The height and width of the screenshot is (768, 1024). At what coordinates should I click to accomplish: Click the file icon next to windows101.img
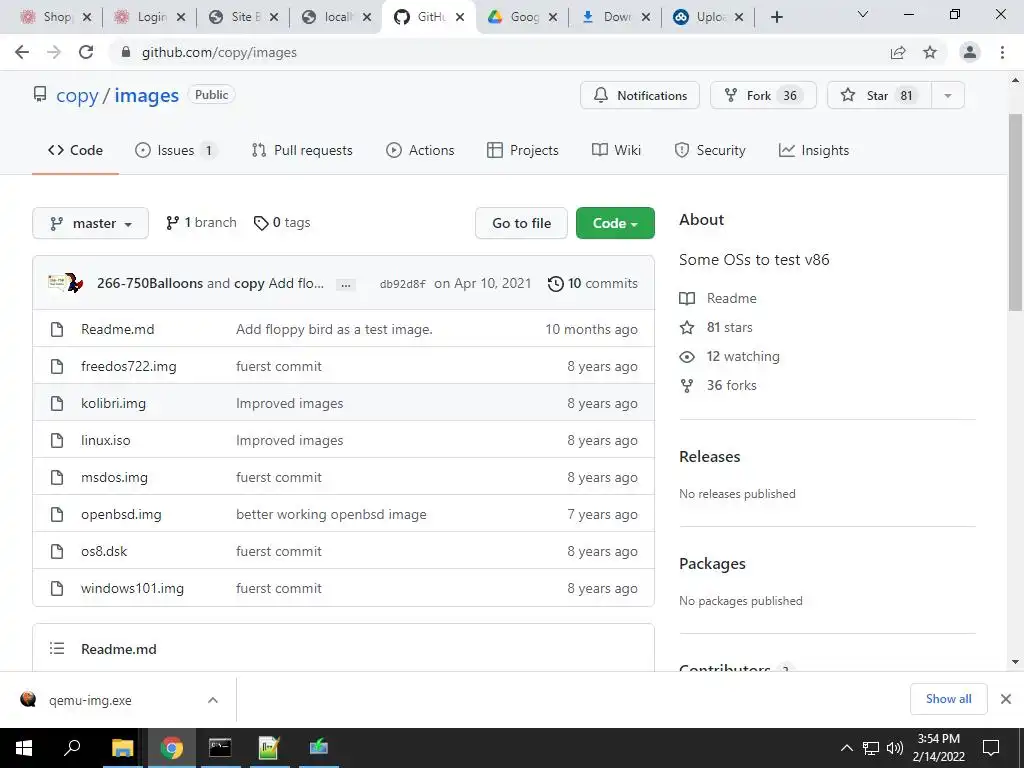[x=57, y=588]
